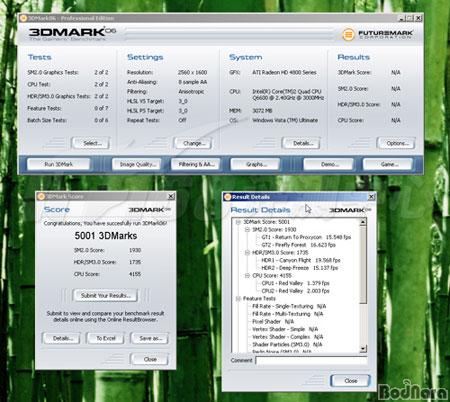450x402 pixels.
Task: Click the Anti-Aliasing 8 sample AA value
Action: tap(192, 82)
